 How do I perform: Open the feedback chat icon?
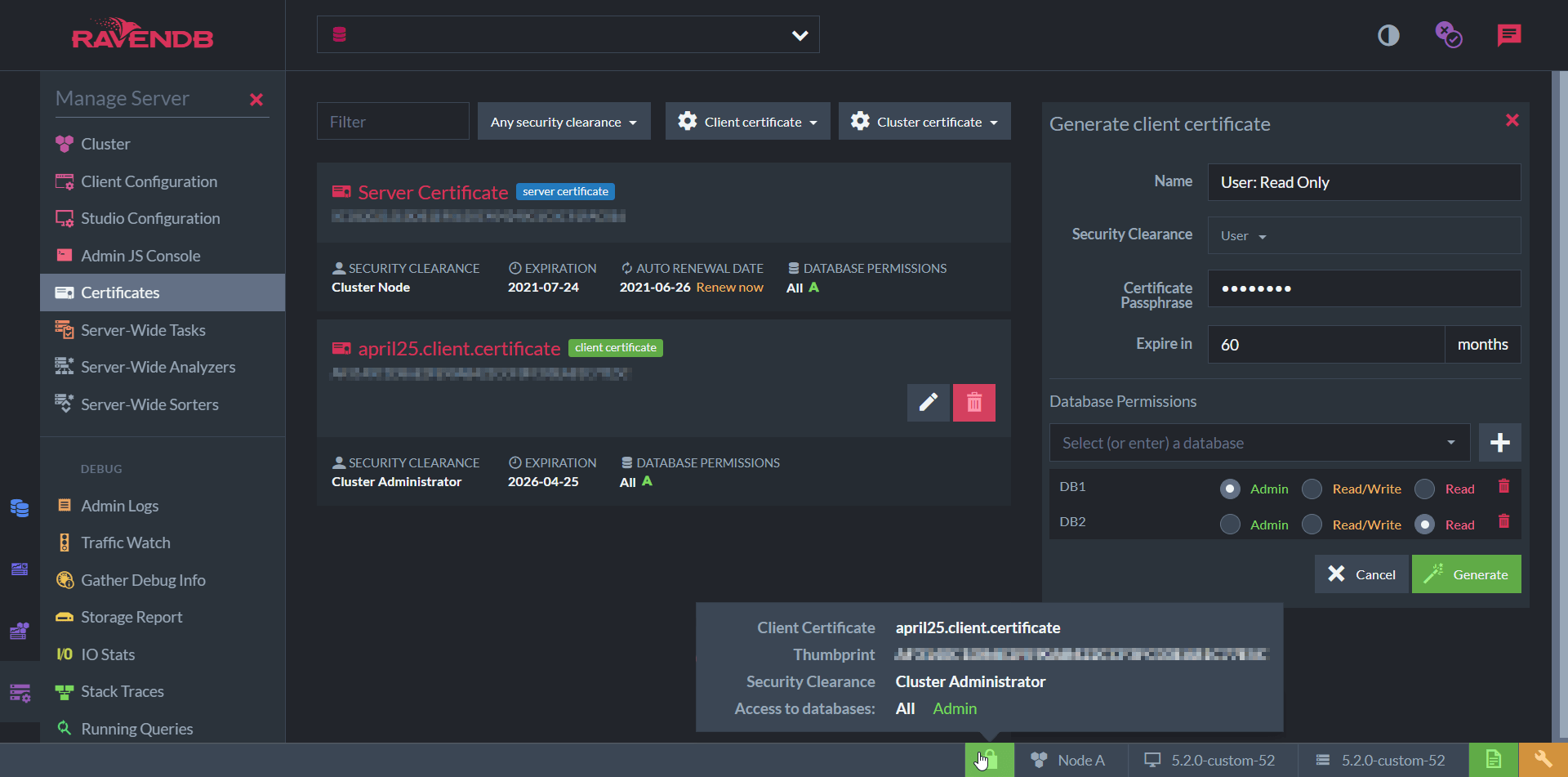[1508, 35]
